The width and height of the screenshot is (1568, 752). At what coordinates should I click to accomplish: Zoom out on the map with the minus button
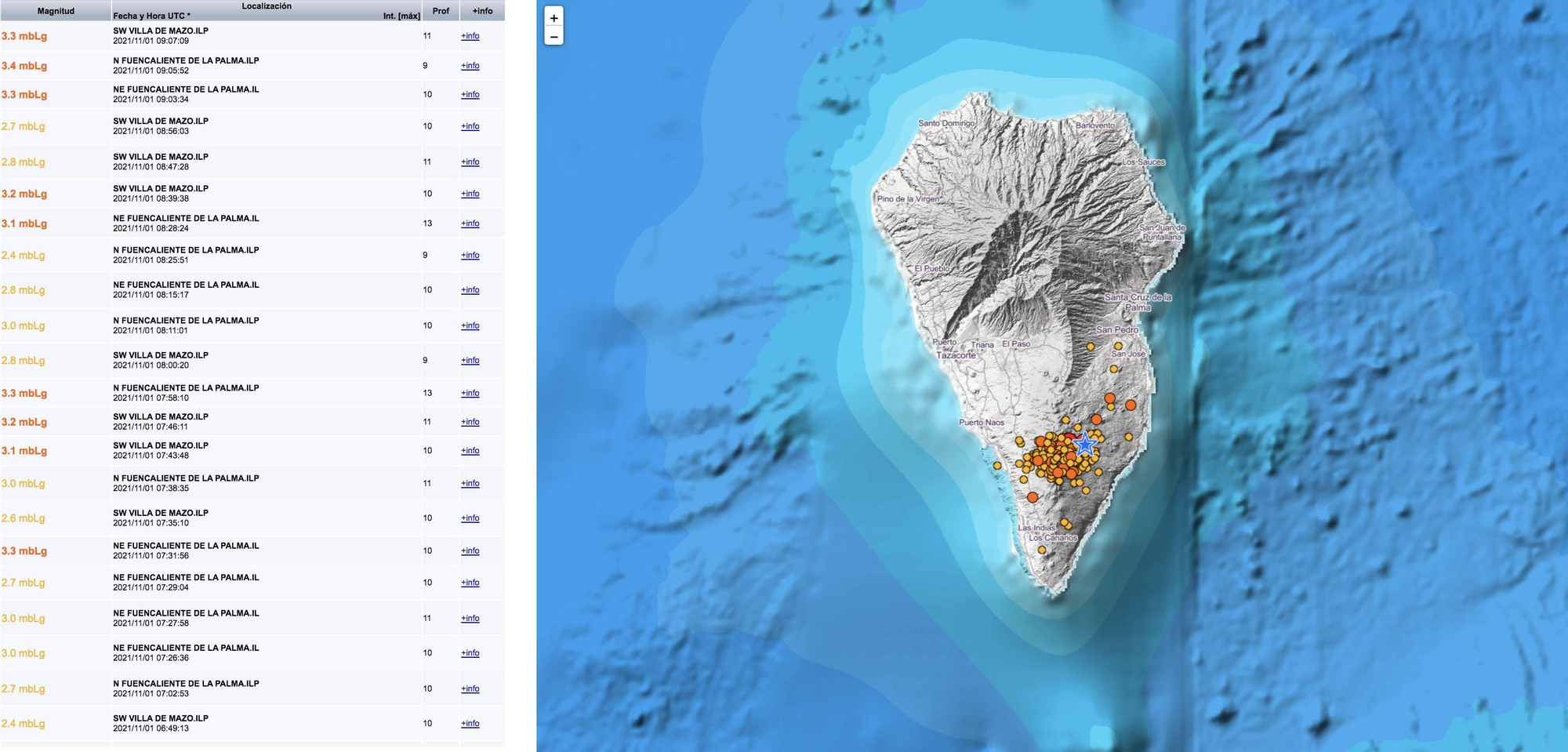(555, 35)
